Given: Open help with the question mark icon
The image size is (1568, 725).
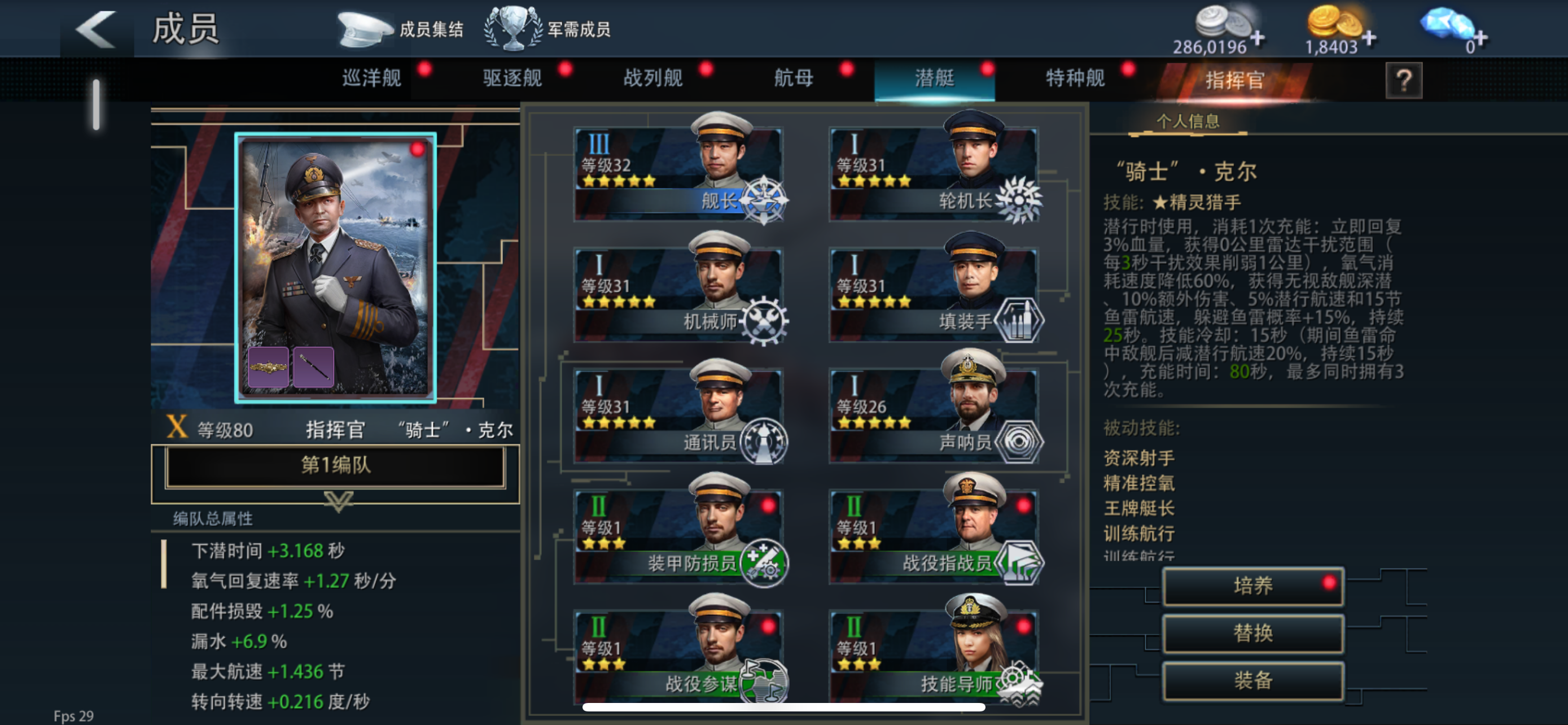Looking at the screenshot, I should pyautogui.click(x=1404, y=80).
